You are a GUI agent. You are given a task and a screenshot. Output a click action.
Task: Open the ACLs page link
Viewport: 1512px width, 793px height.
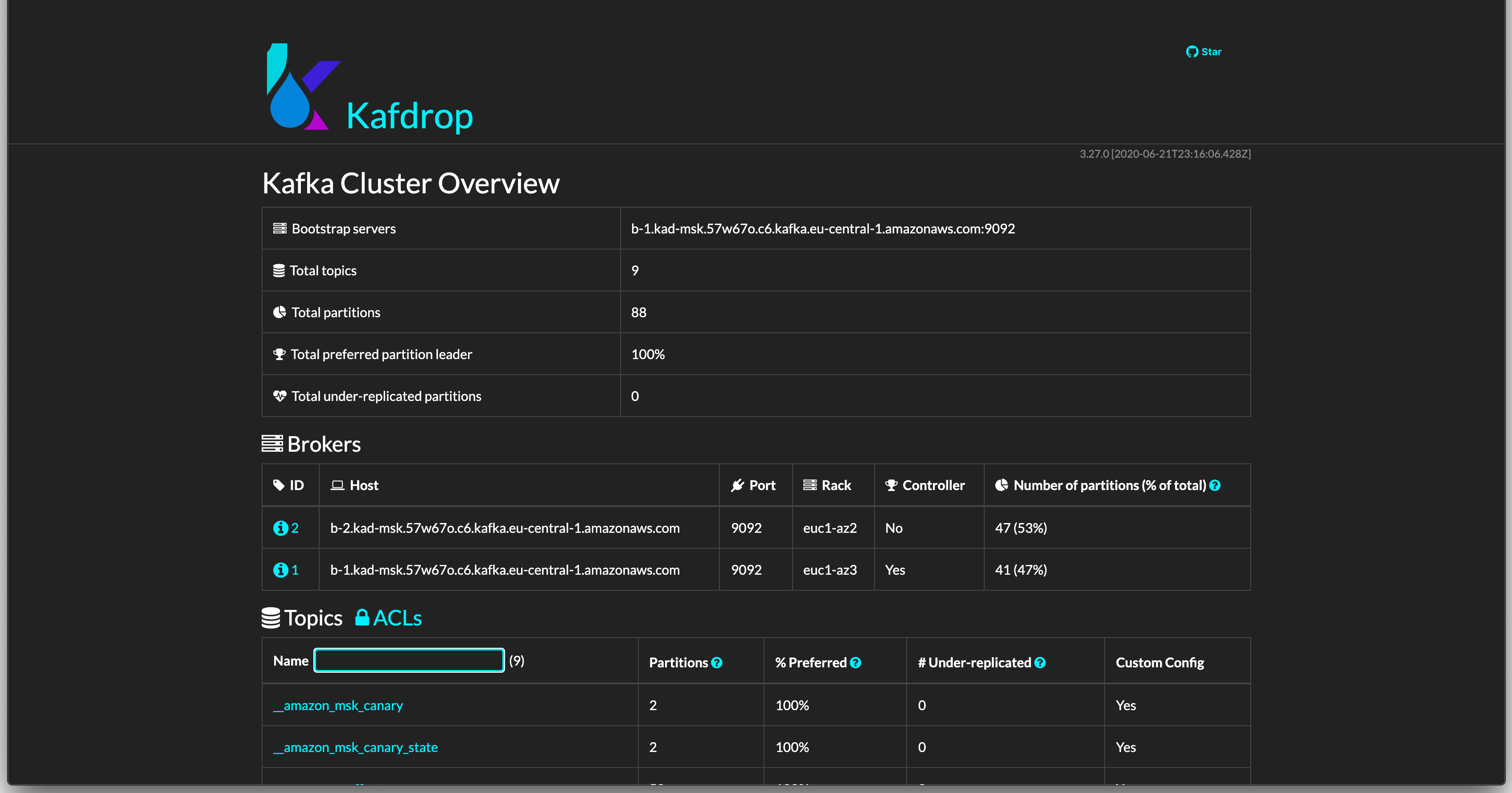(397, 617)
